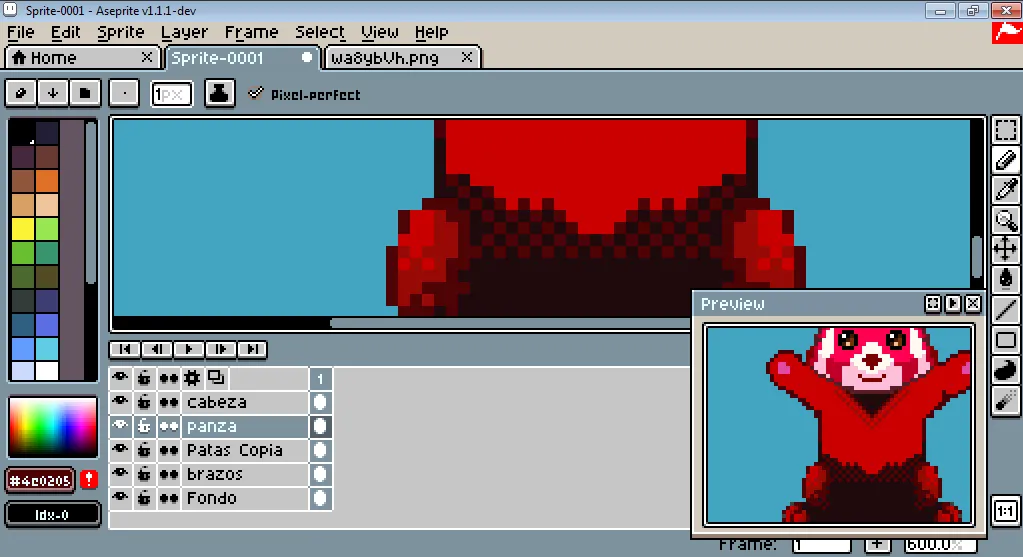The height and width of the screenshot is (557, 1023).
Task: Open the Select menu
Action: (x=320, y=32)
